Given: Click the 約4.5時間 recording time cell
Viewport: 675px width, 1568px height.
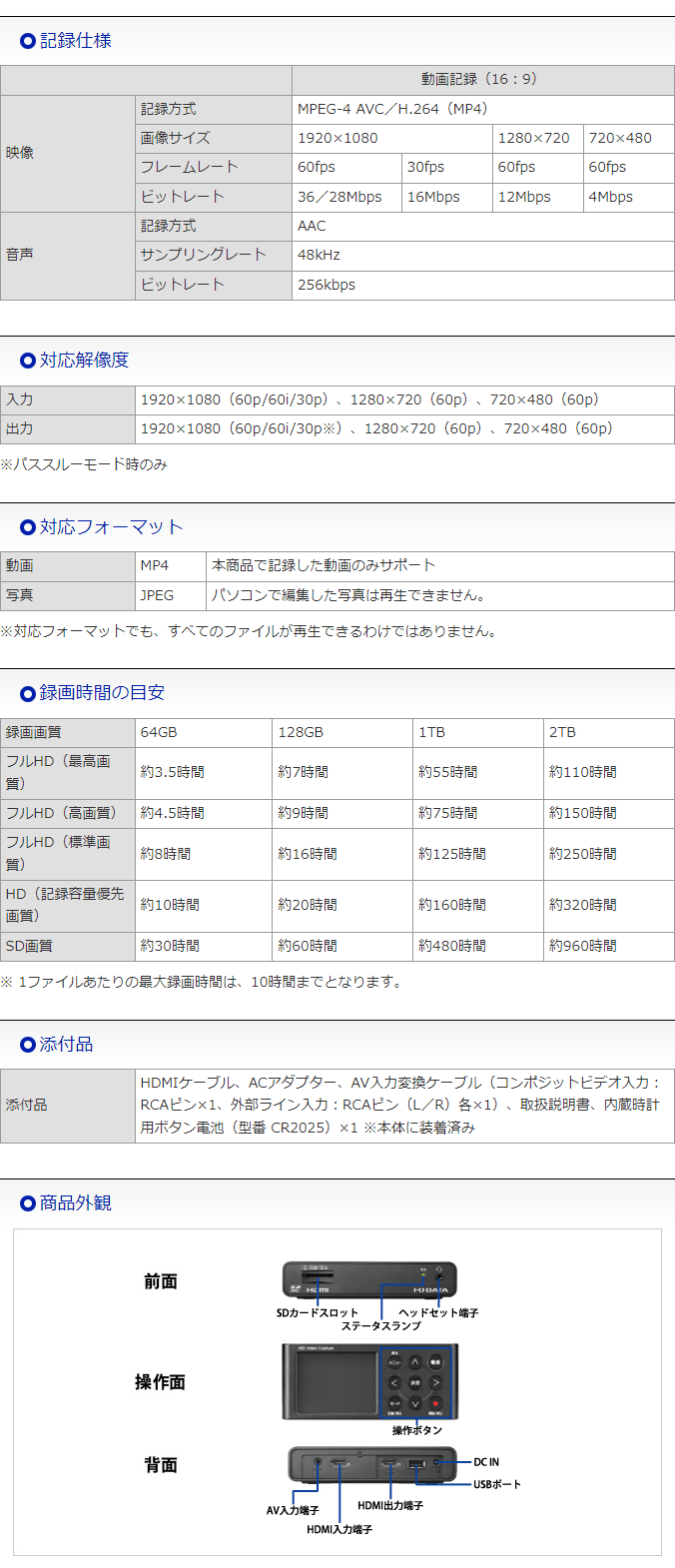Looking at the screenshot, I should 204,813.
